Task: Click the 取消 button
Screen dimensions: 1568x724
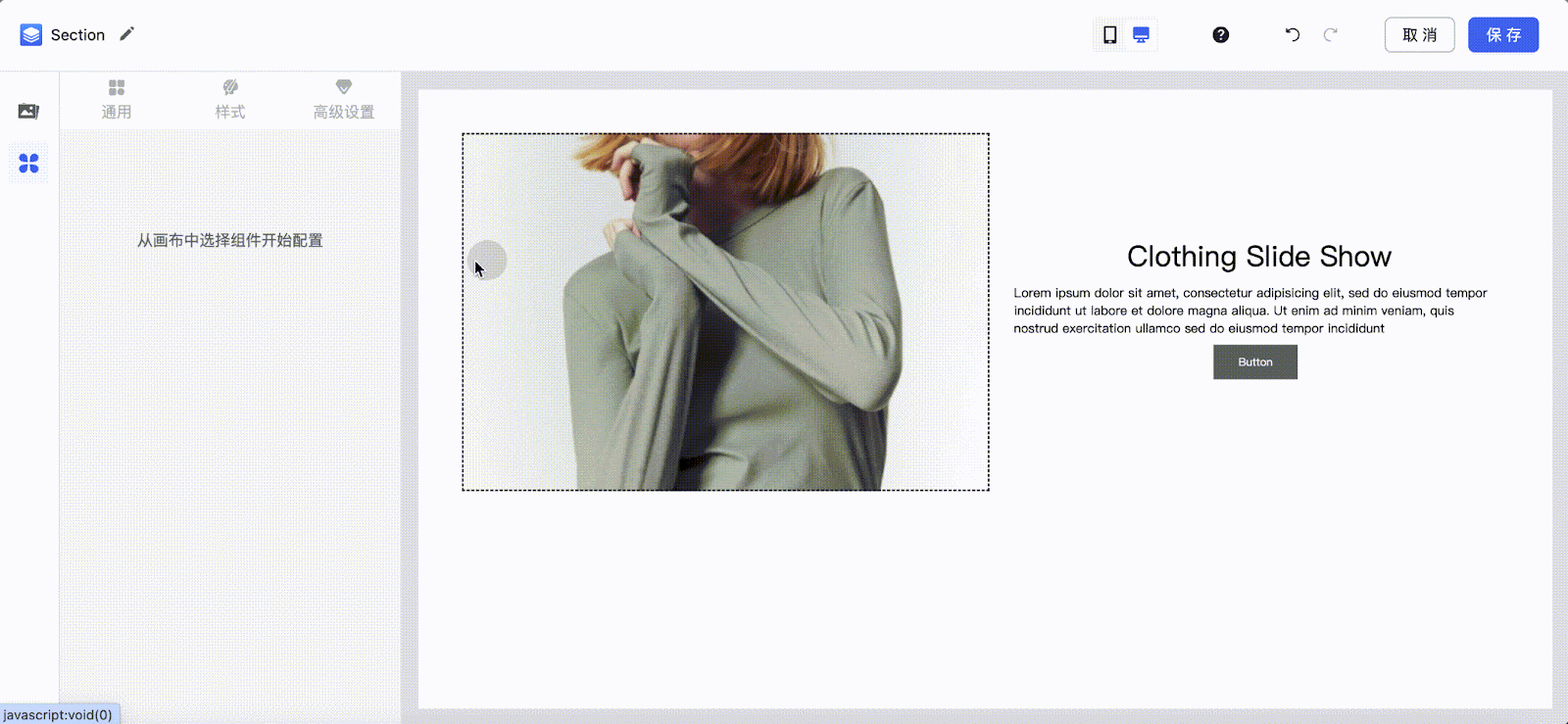Action: click(1419, 35)
